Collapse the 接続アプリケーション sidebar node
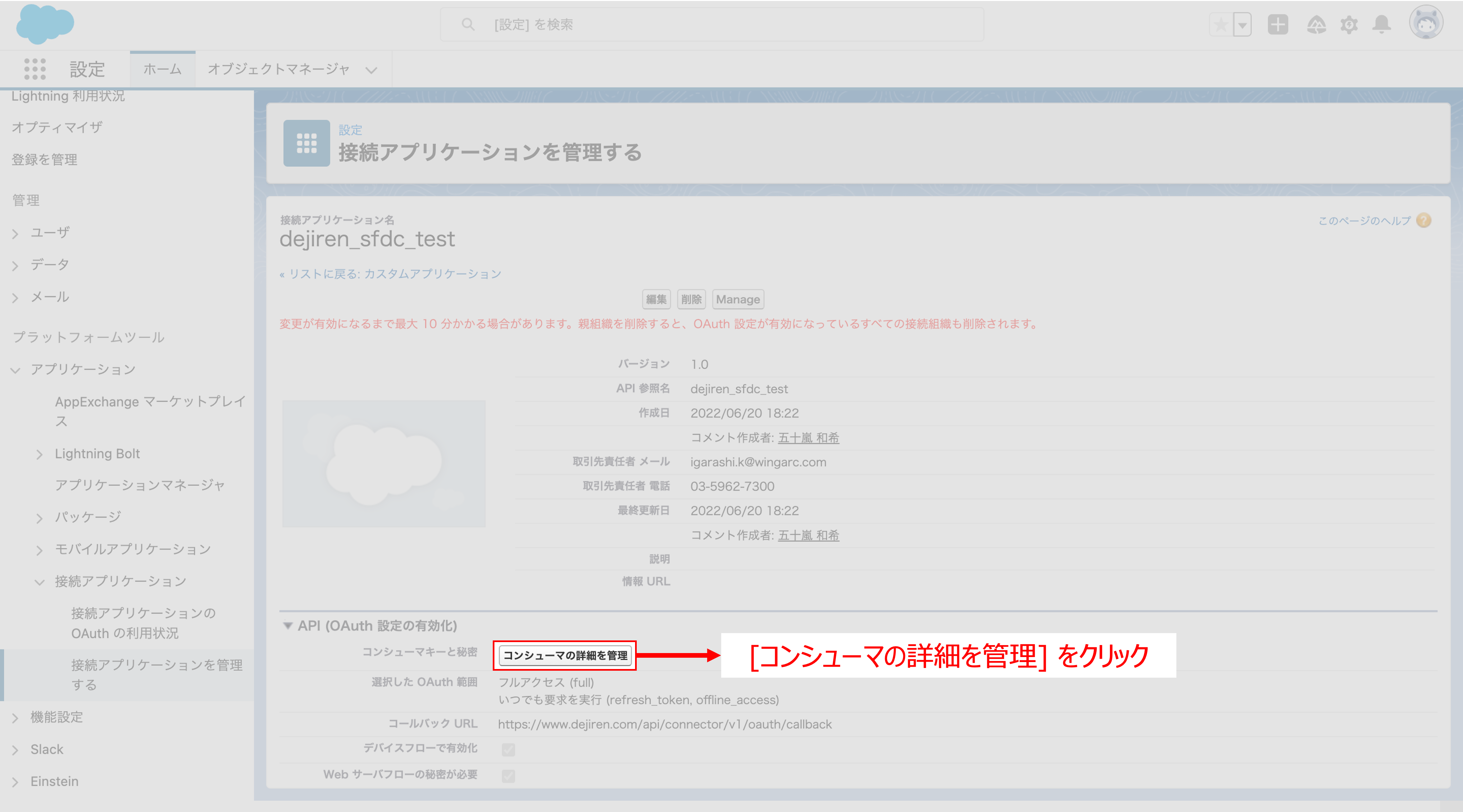 click(x=39, y=582)
